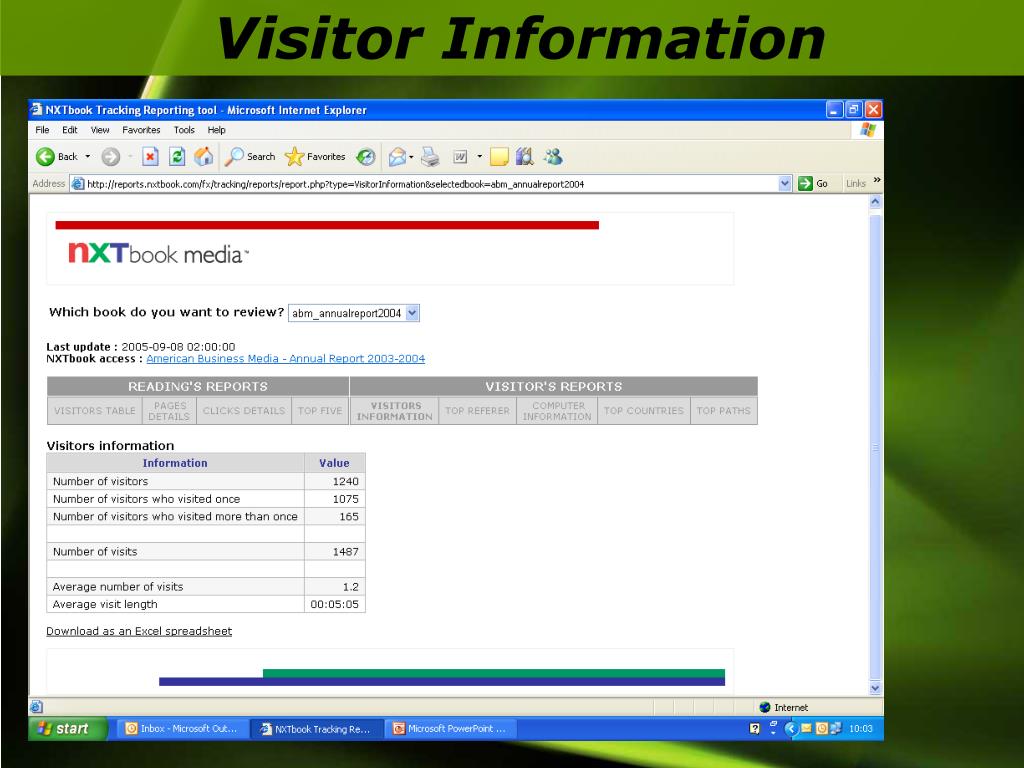1024x768 pixels.
Task: Select the Visitors Information report tab
Action: [x=394, y=411]
